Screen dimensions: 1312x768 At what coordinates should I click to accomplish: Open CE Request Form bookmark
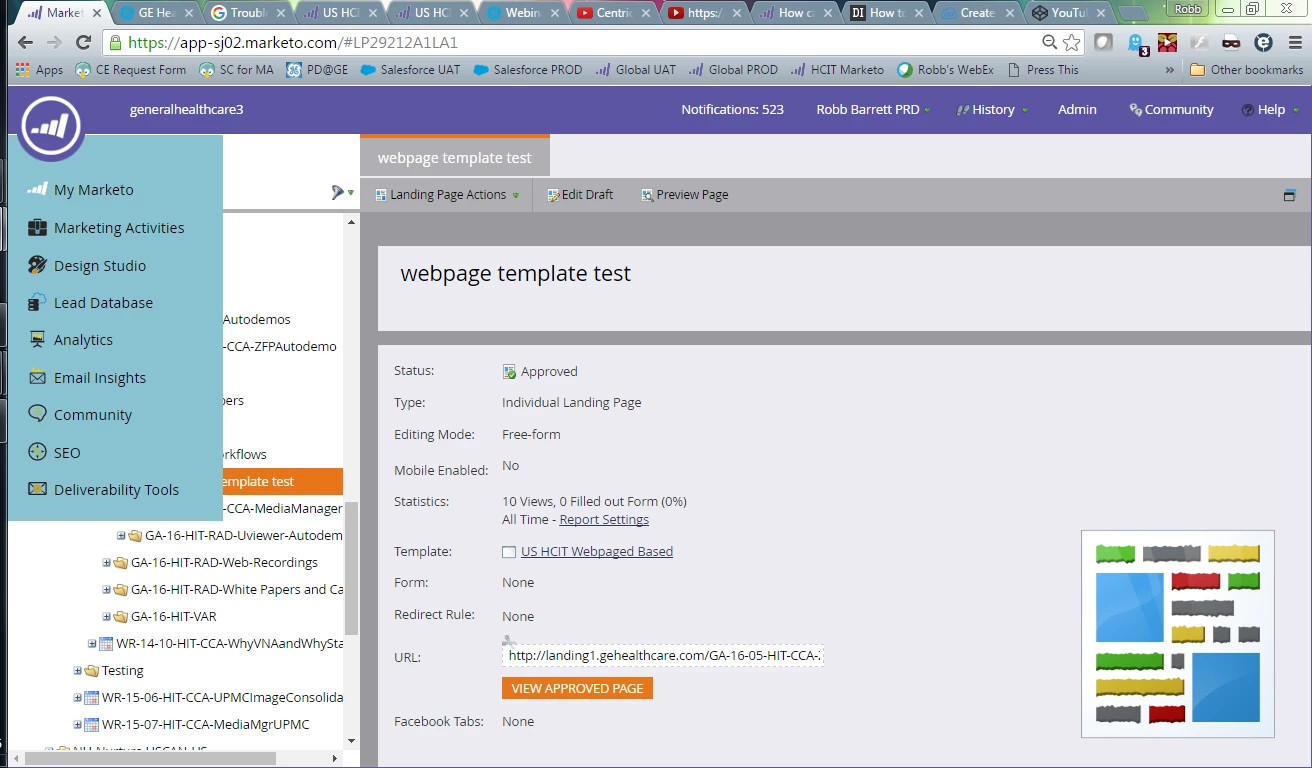click(x=130, y=70)
